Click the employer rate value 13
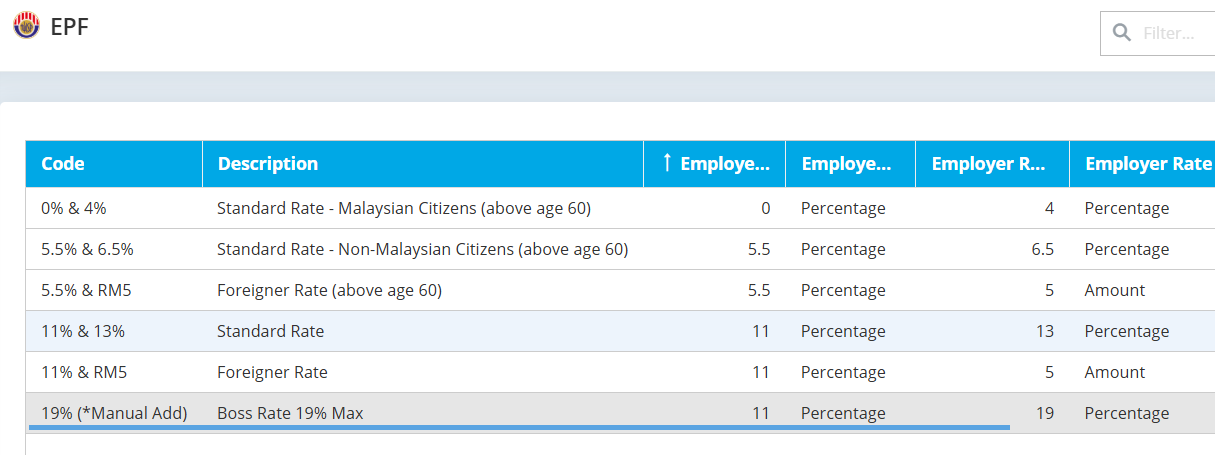Viewport: 1215px width, 455px height. tap(1045, 332)
